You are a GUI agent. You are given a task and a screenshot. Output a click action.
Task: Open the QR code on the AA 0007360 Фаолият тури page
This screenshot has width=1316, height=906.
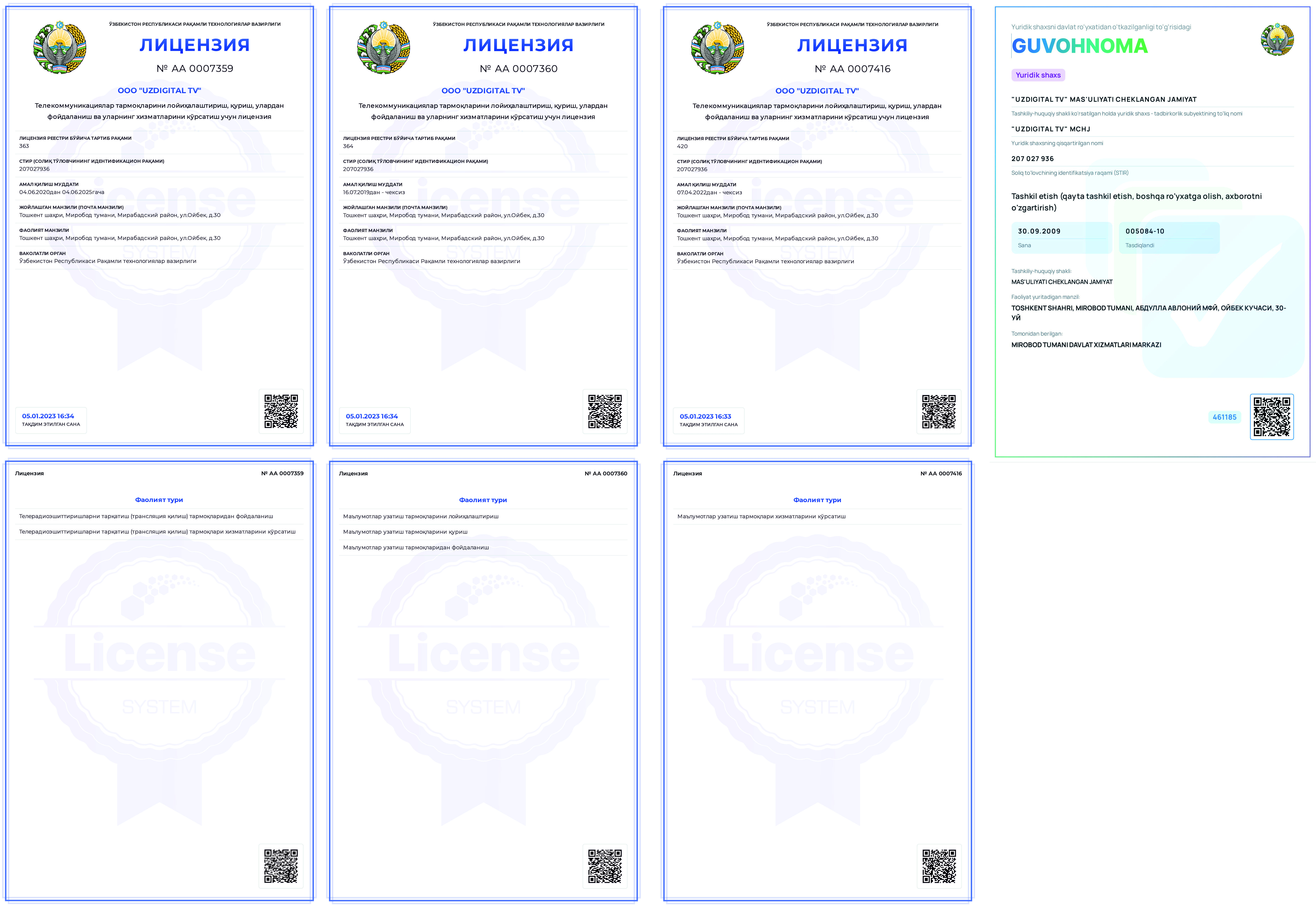coord(605,866)
